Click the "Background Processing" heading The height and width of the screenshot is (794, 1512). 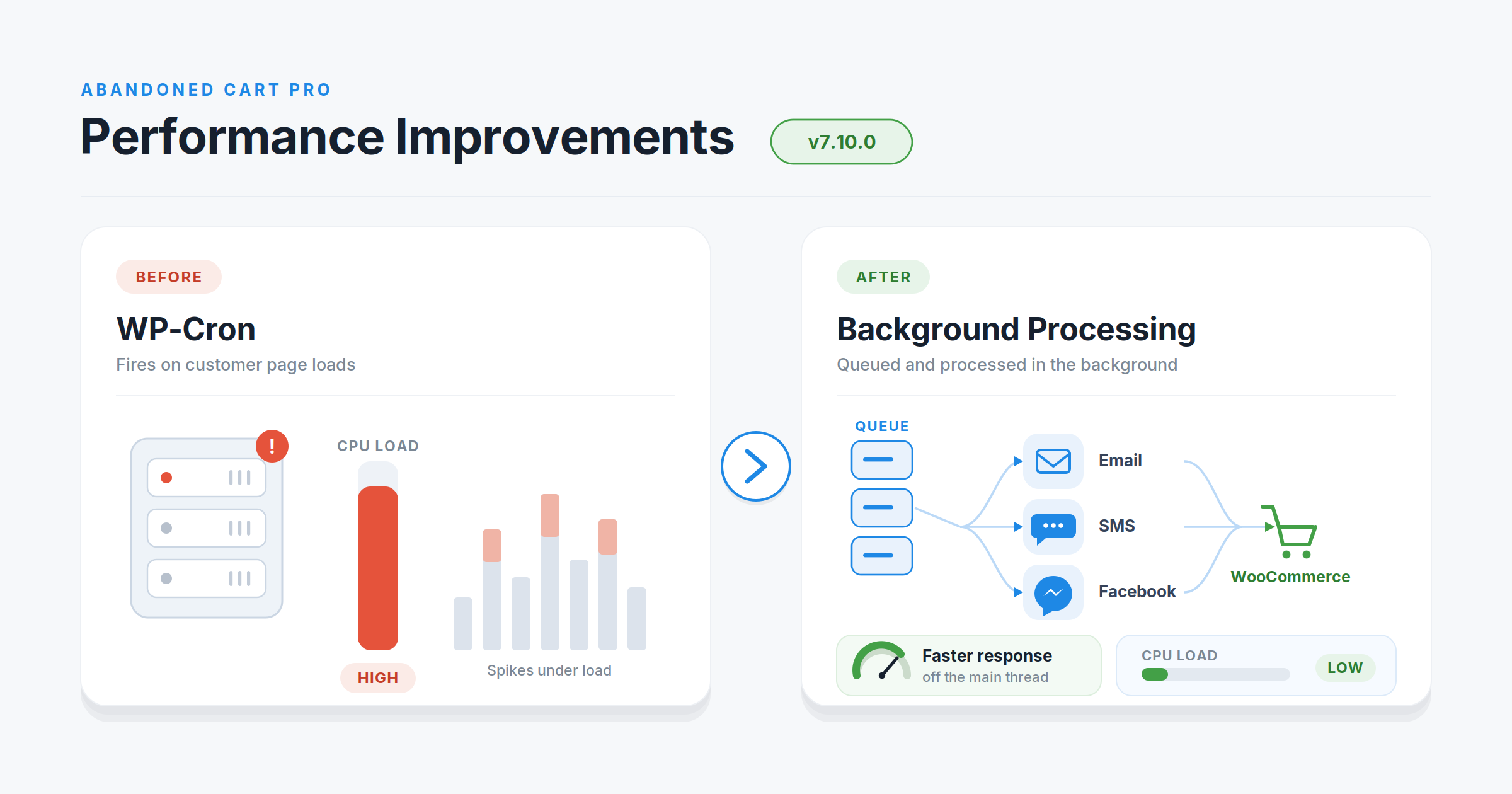pyautogui.click(x=1016, y=329)
